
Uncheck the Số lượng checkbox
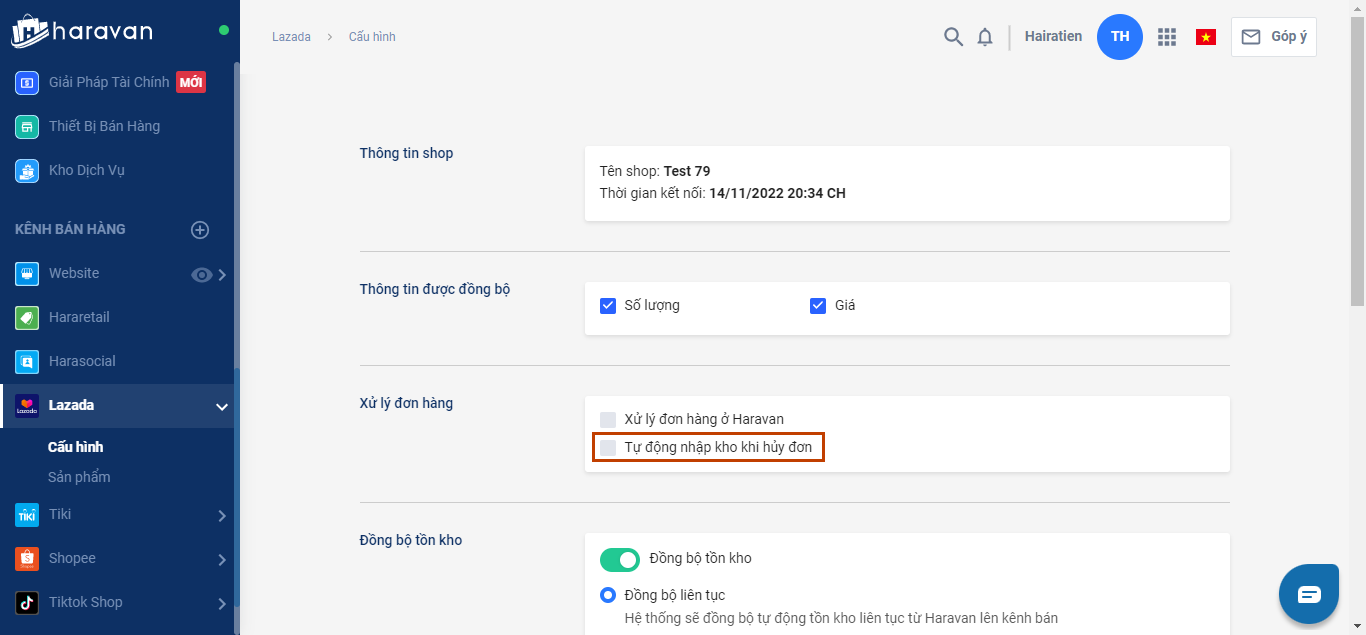(x=608, y=306)
